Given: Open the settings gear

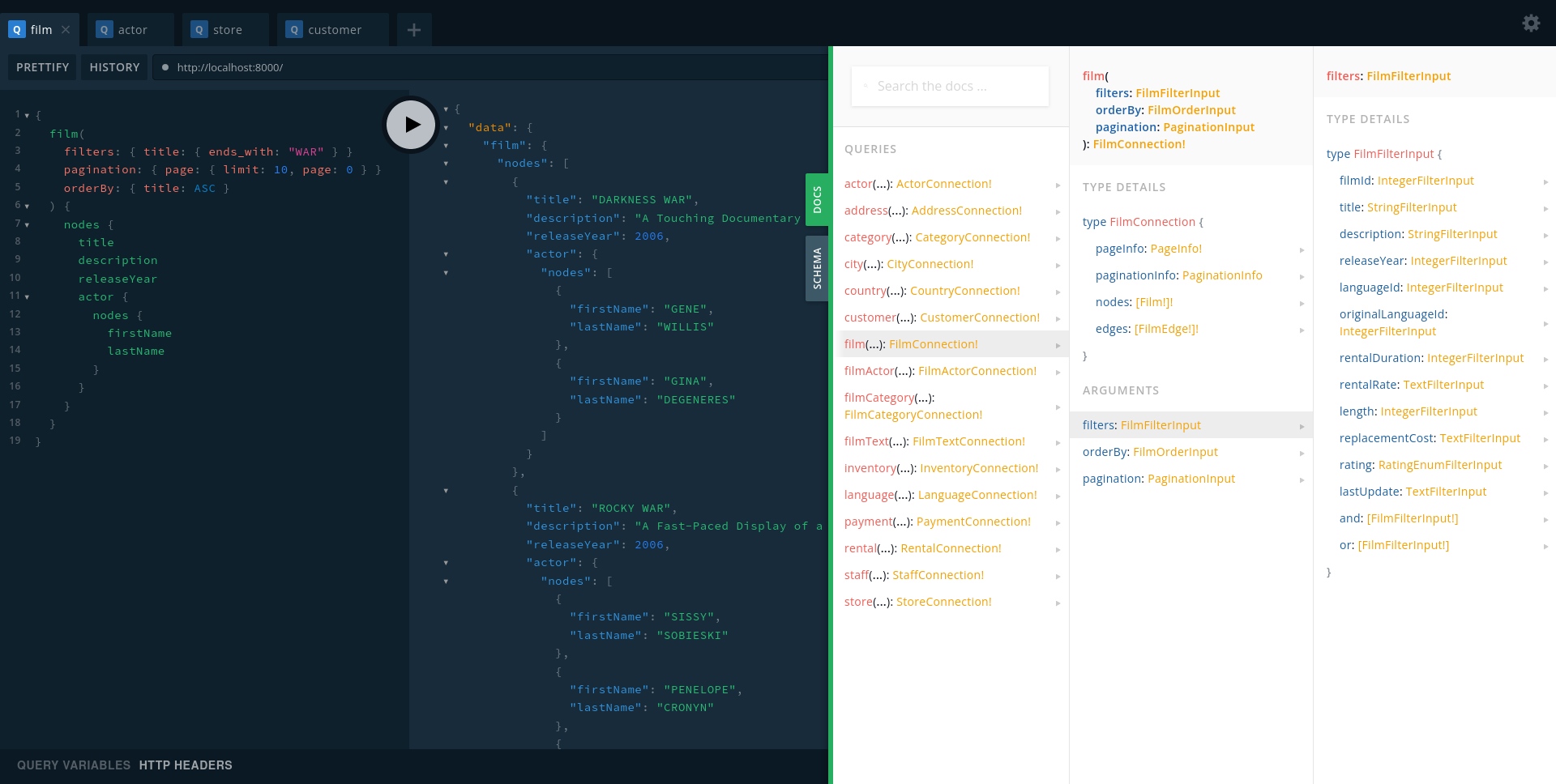Looking at the screenshot, I should pyautogui.click(x=1531, y=23).
